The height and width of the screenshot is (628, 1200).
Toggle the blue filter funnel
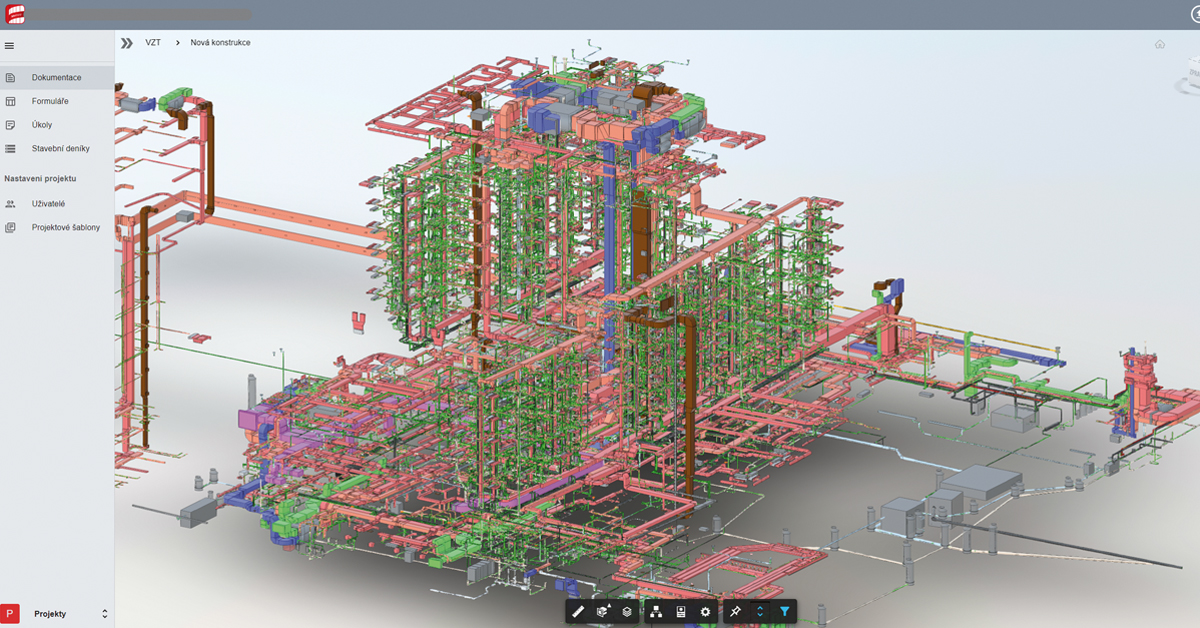pos(785,611)
